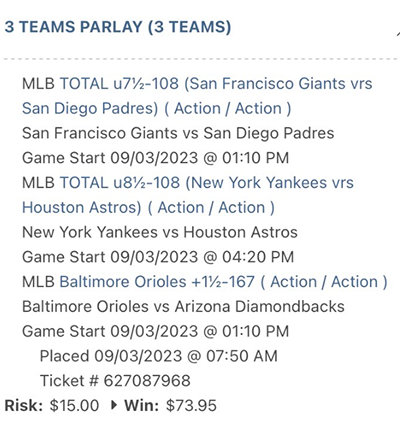Viewport: 400px width, 428px height.
Task: Select the Ticket # 627087968 text
Action: click(x=115, y=380)
